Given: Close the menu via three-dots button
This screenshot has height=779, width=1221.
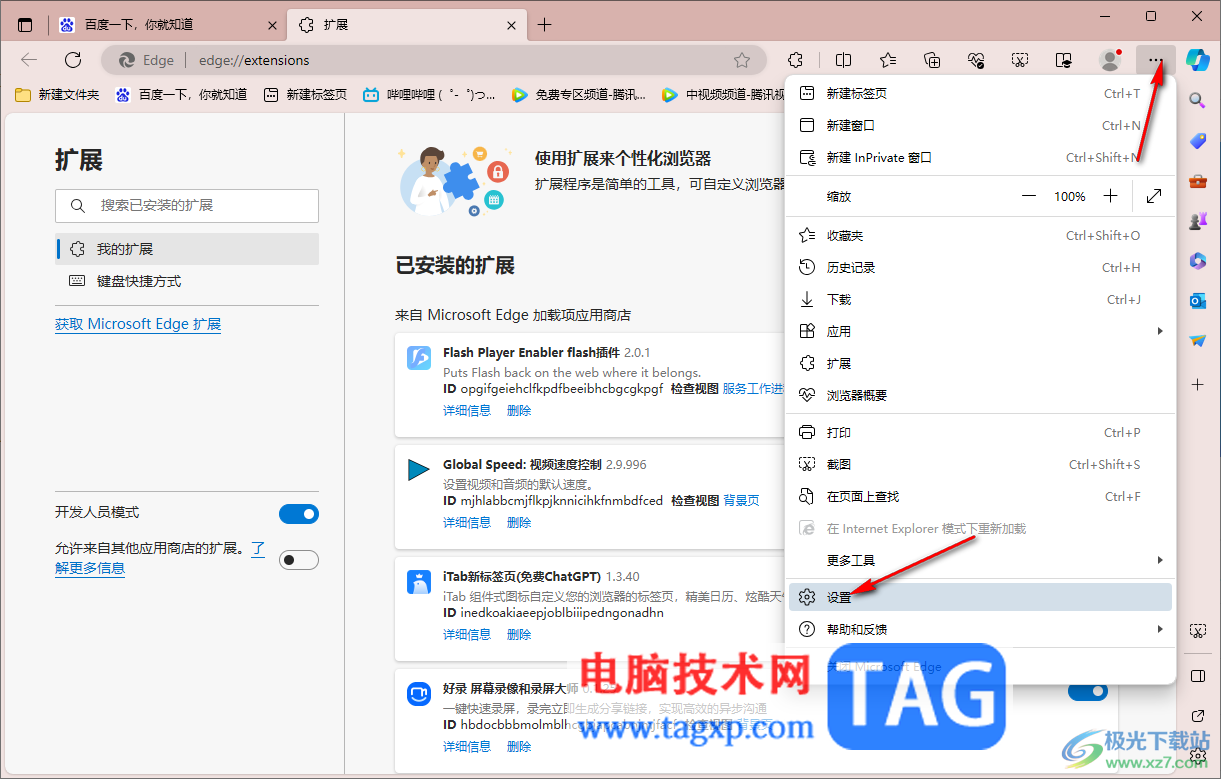Looking at the screenshot, I should 1156,60.
